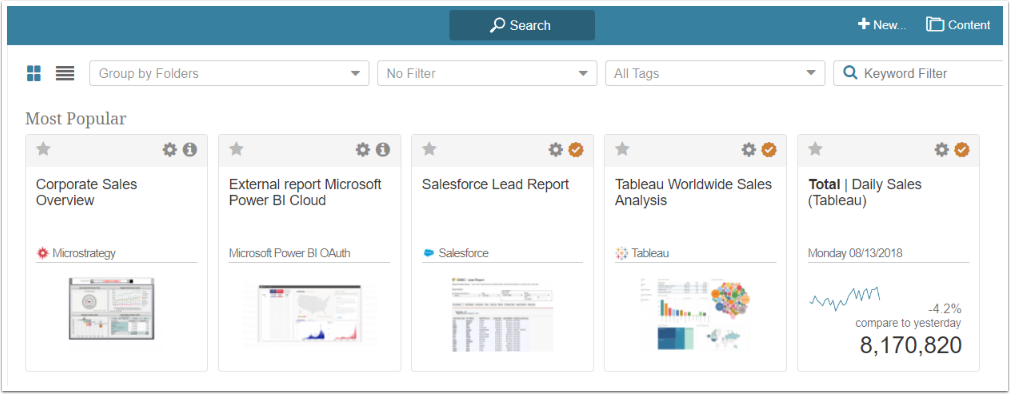The height and width of the screenshot is (394, 1010).
Task: Toggle favorite star on Salesforce Lead Report
Action: click(429, 149)
